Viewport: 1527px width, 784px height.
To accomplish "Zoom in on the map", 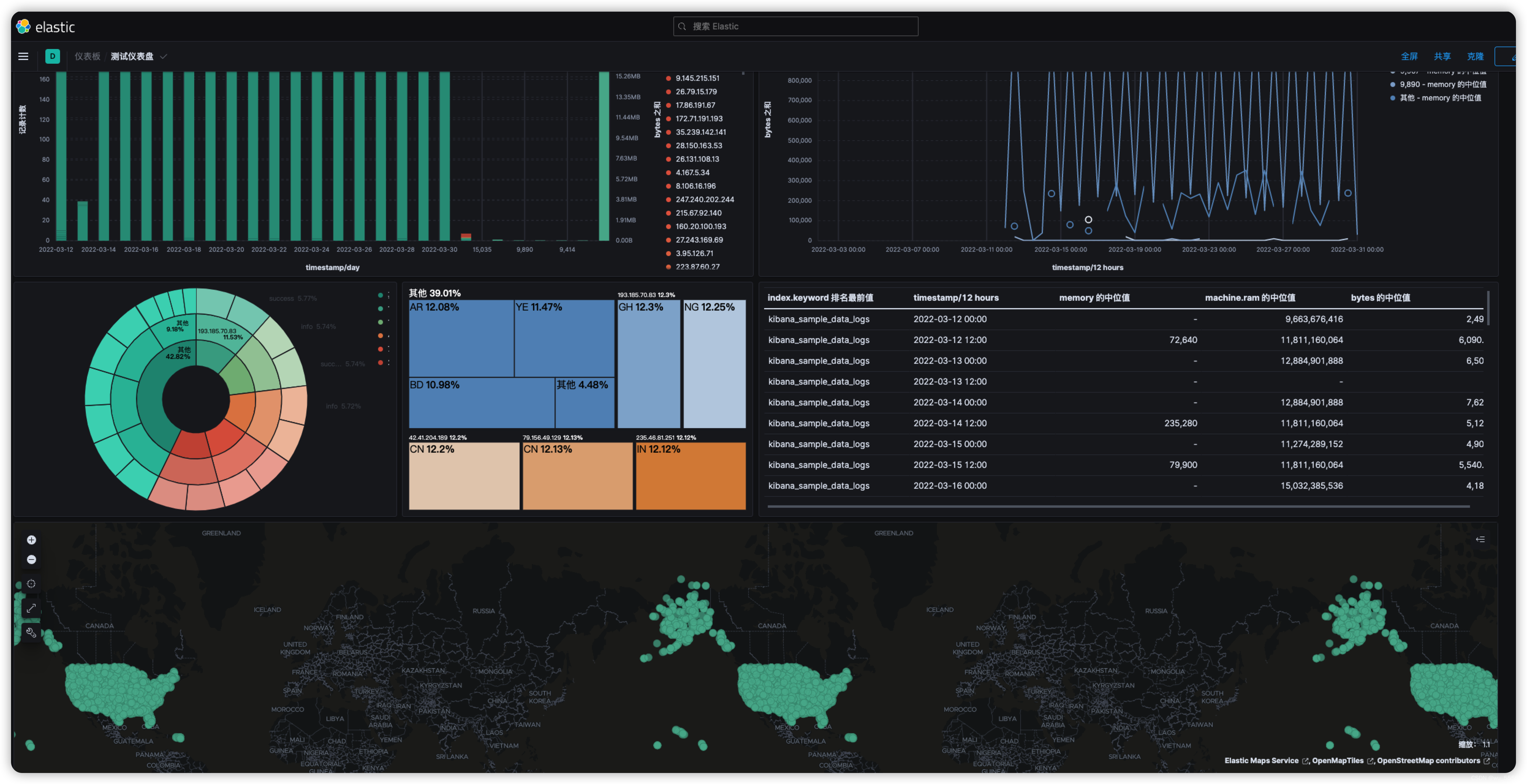I will pos(32,540).
